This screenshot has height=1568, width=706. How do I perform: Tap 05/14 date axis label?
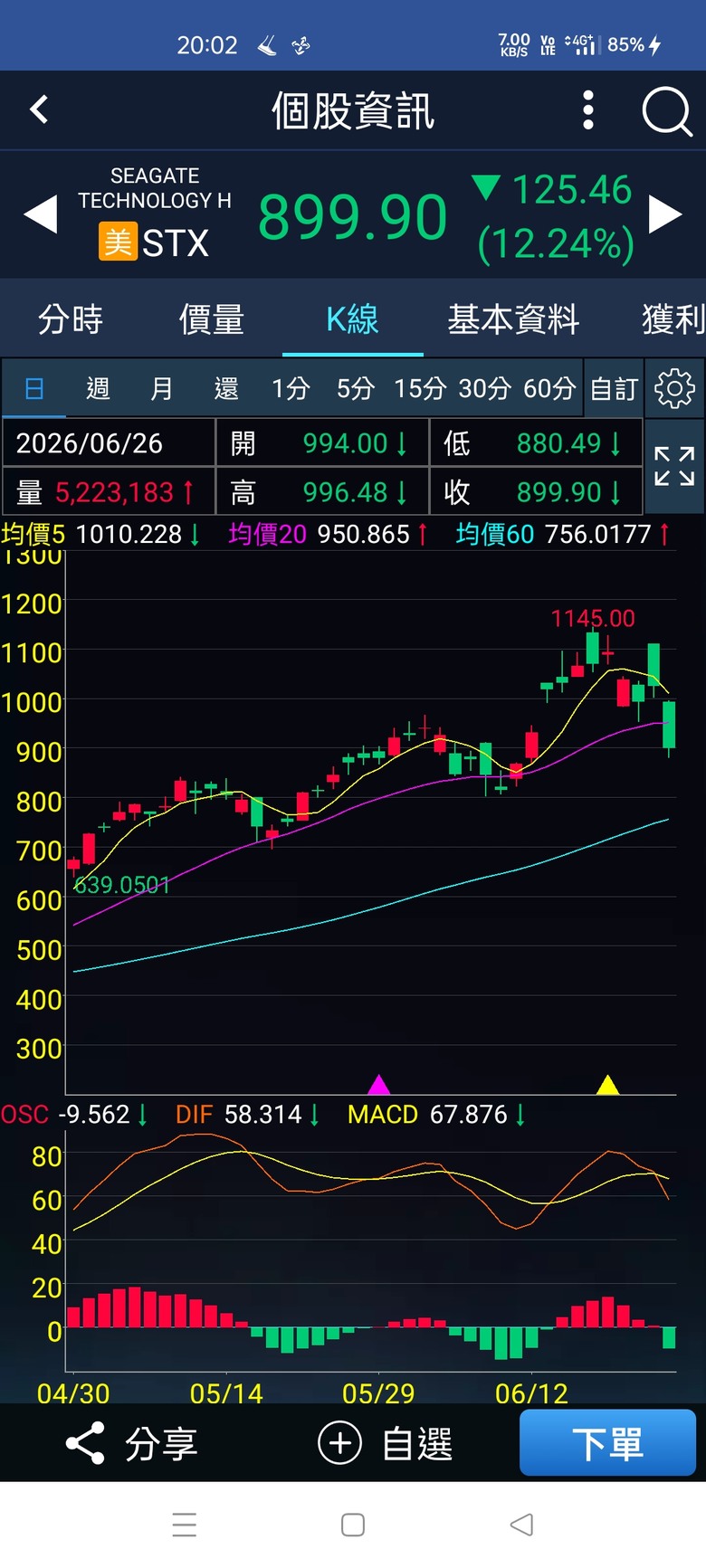coord(226,1393)
